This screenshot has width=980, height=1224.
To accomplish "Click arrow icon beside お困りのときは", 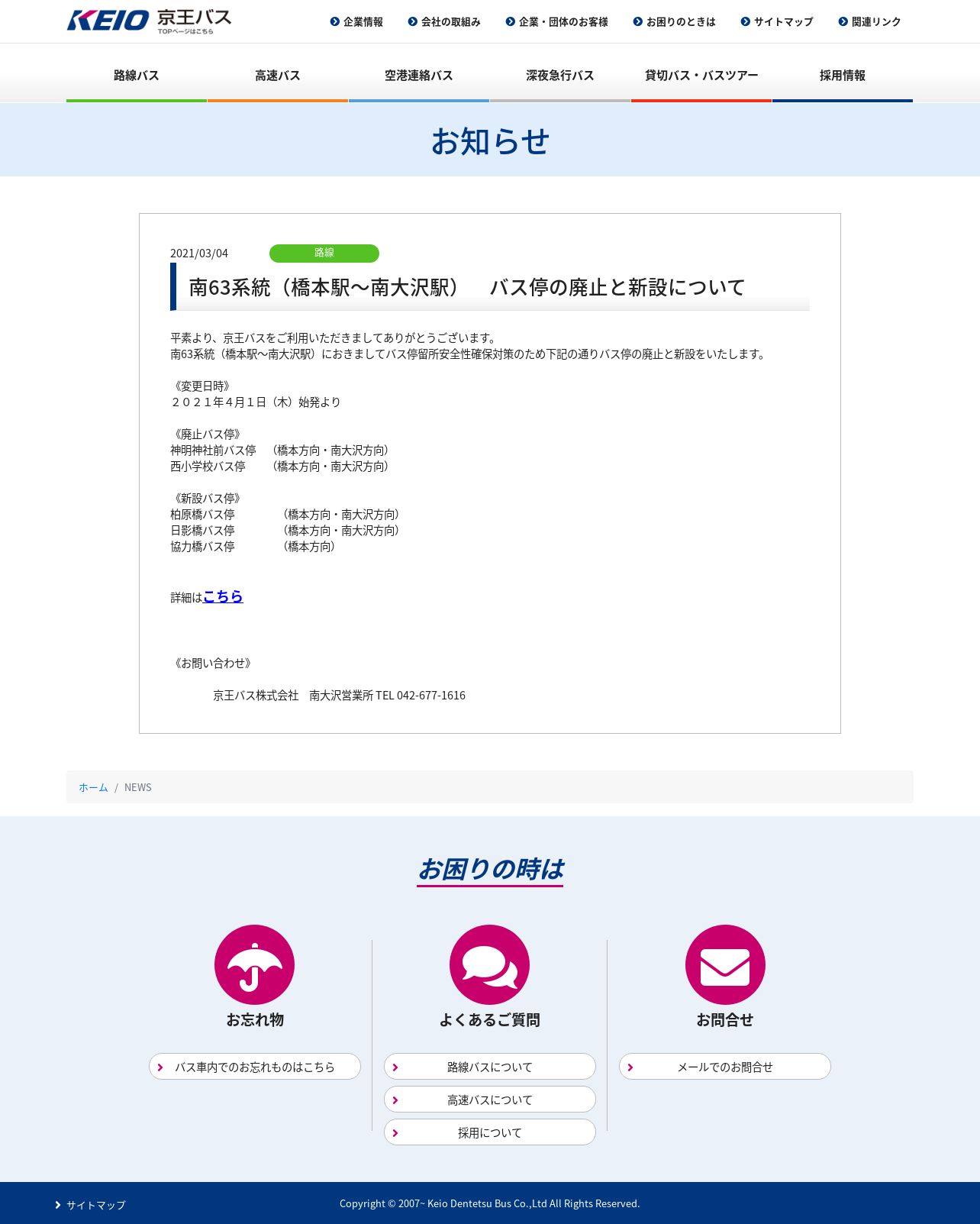I will (637, 21).
